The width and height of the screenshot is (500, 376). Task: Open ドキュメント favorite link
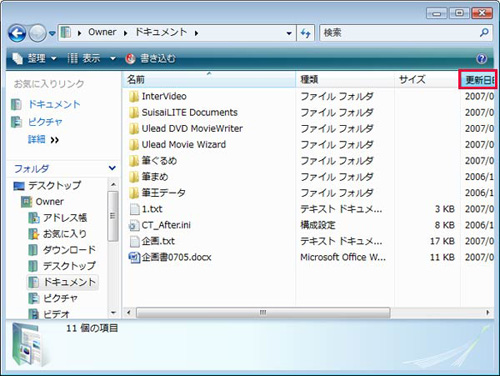[54, 104]
